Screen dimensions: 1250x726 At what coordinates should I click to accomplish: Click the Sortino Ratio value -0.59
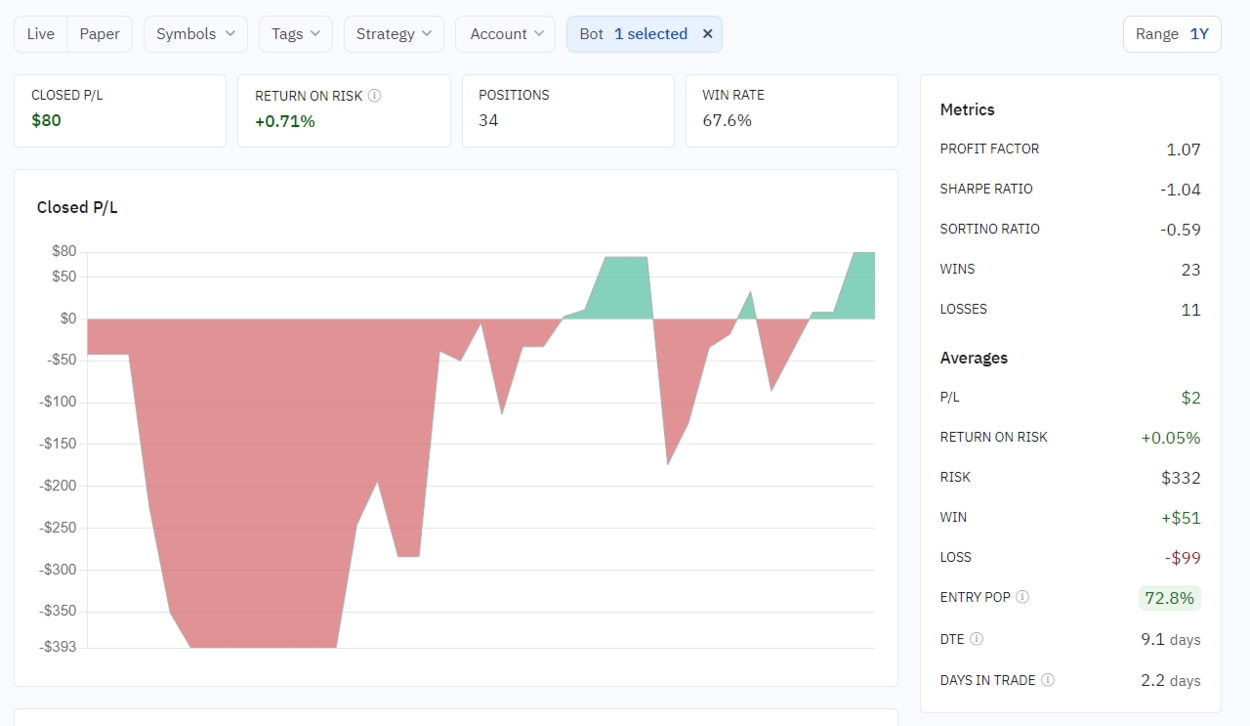click(1181, 230)
